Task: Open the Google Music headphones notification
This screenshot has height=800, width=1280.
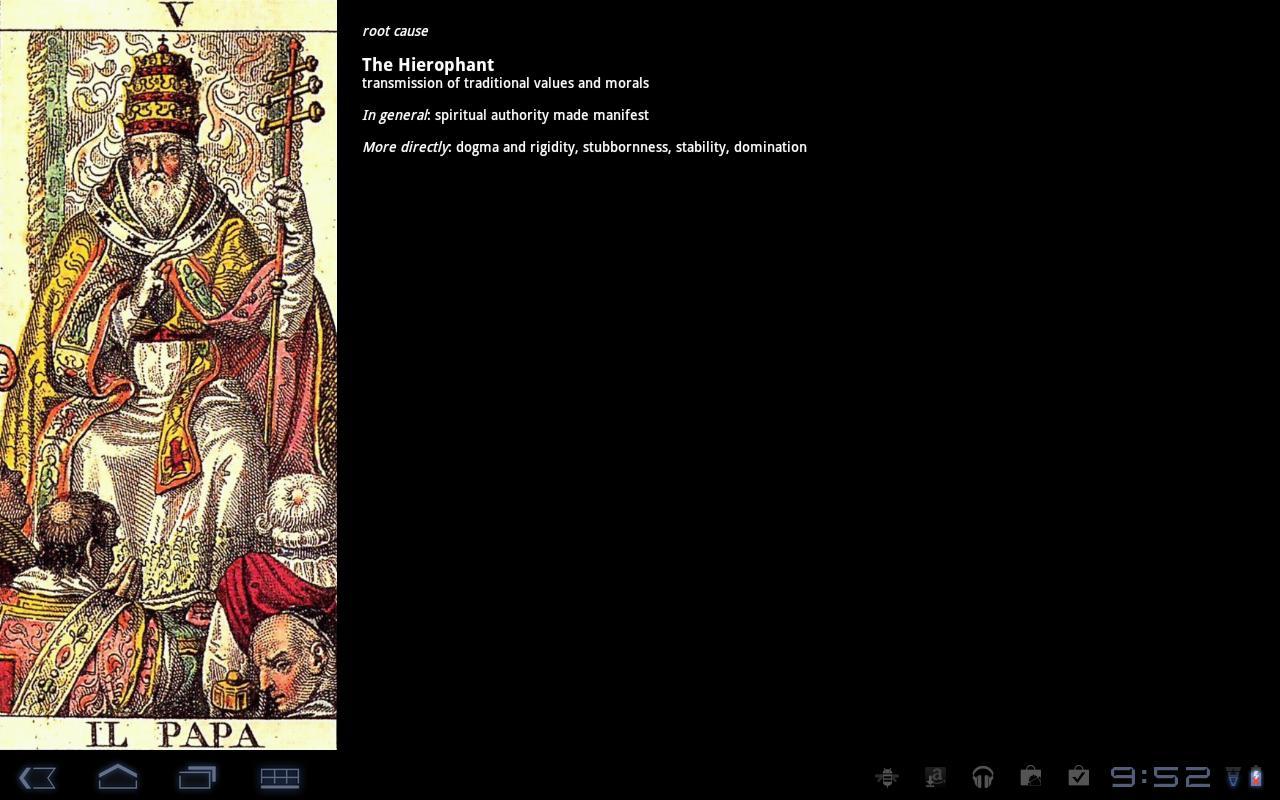Action: coord(982,777)
